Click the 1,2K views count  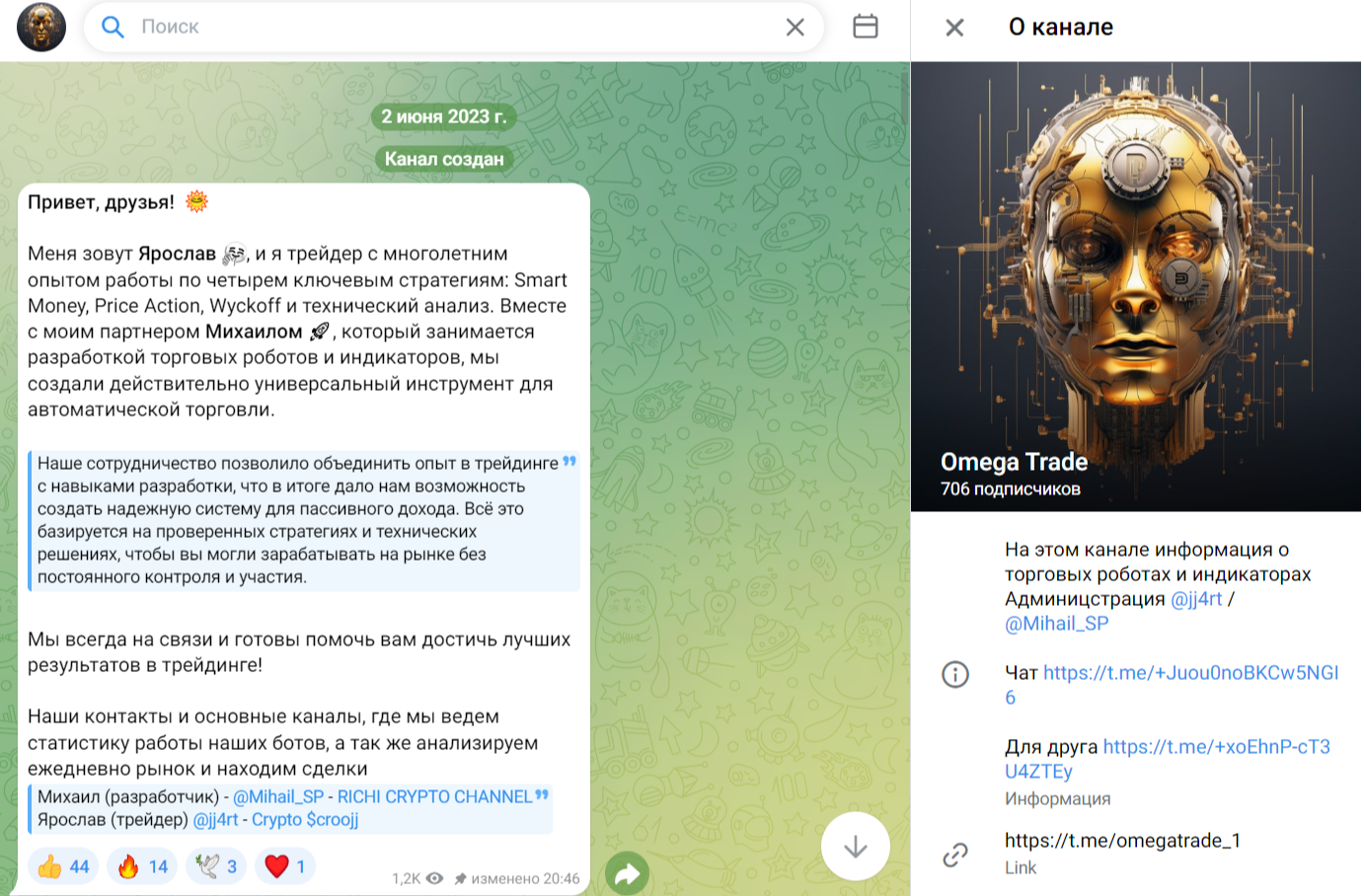[x=406, y=878]
